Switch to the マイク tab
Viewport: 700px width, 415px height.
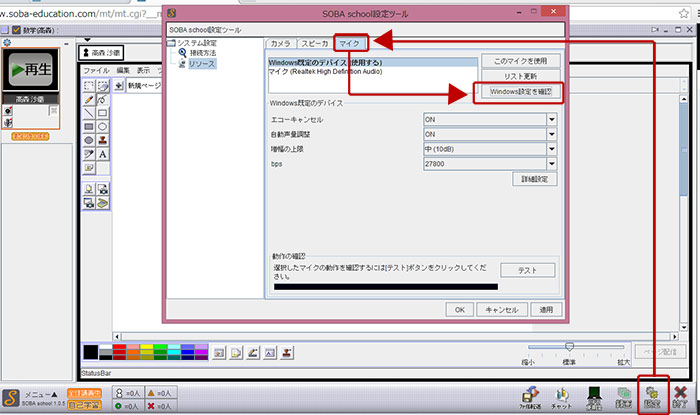point(349,43)
